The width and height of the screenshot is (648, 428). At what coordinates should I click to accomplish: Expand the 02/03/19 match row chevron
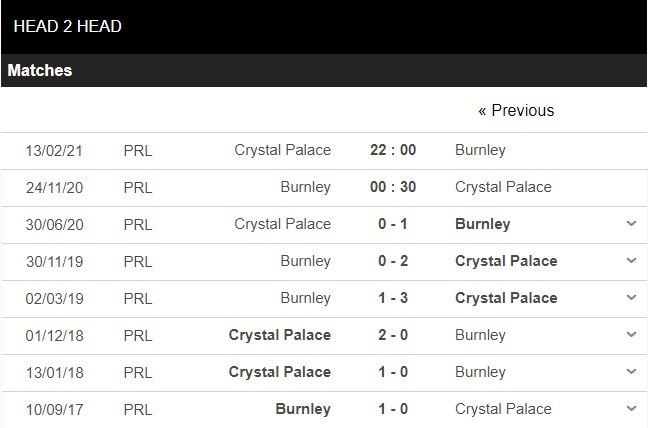coord(631,298)
